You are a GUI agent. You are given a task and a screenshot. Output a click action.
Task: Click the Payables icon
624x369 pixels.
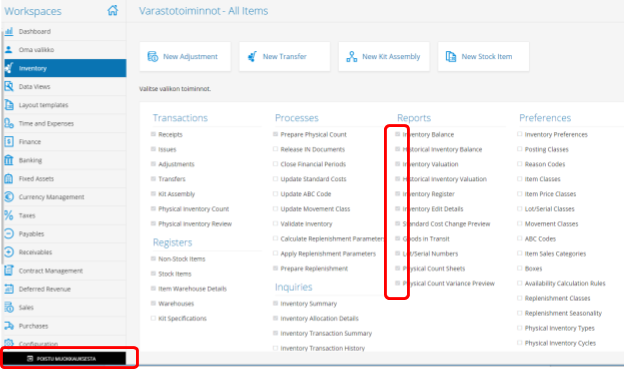point(9,234)
